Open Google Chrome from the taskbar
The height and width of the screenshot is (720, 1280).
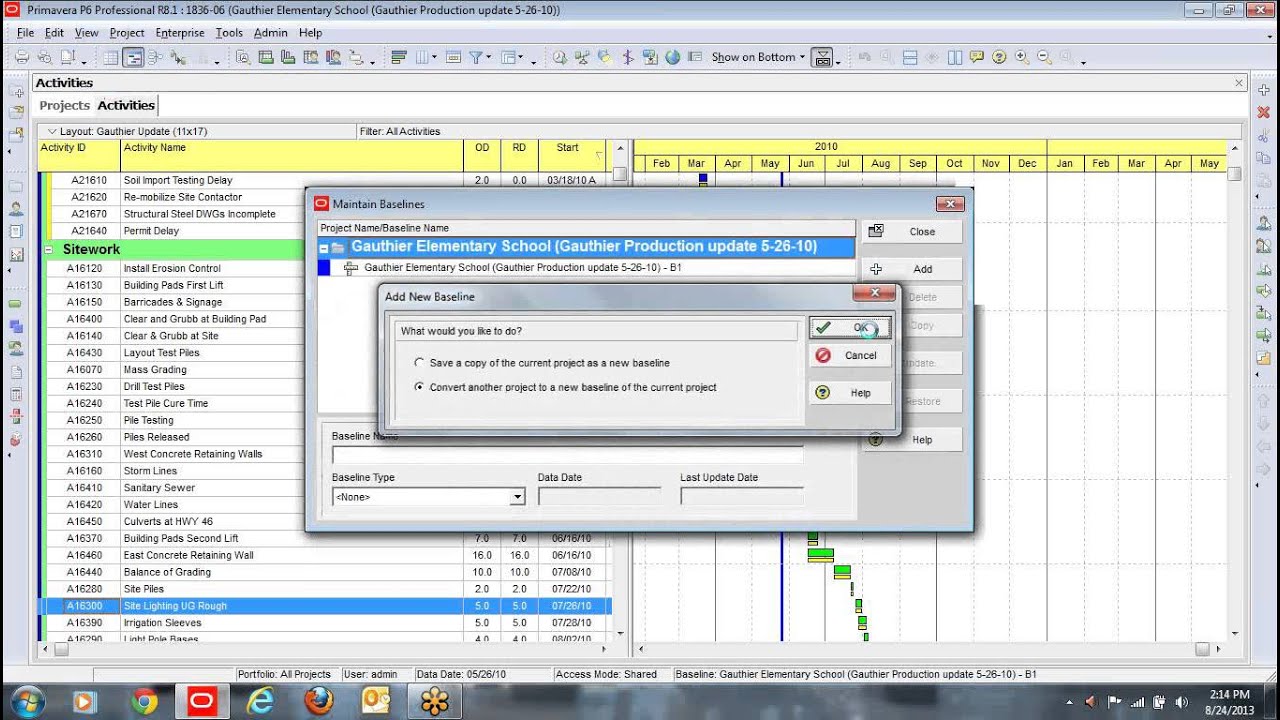coord(144,702)
